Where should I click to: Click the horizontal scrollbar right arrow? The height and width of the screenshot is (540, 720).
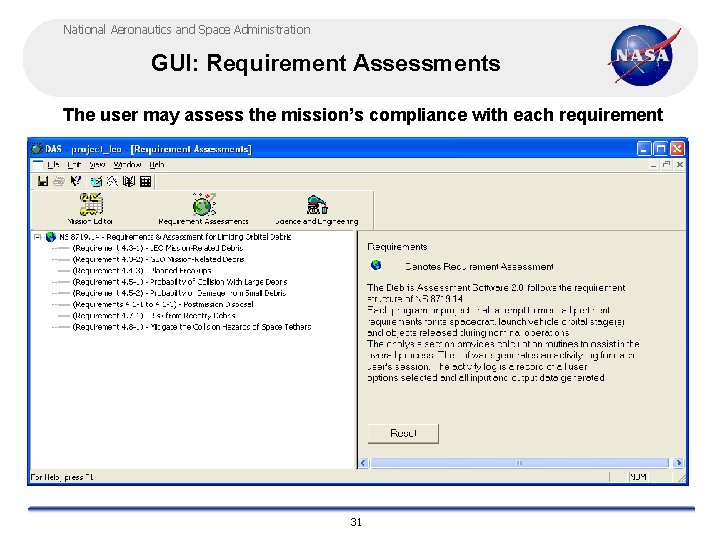point(678,462)
